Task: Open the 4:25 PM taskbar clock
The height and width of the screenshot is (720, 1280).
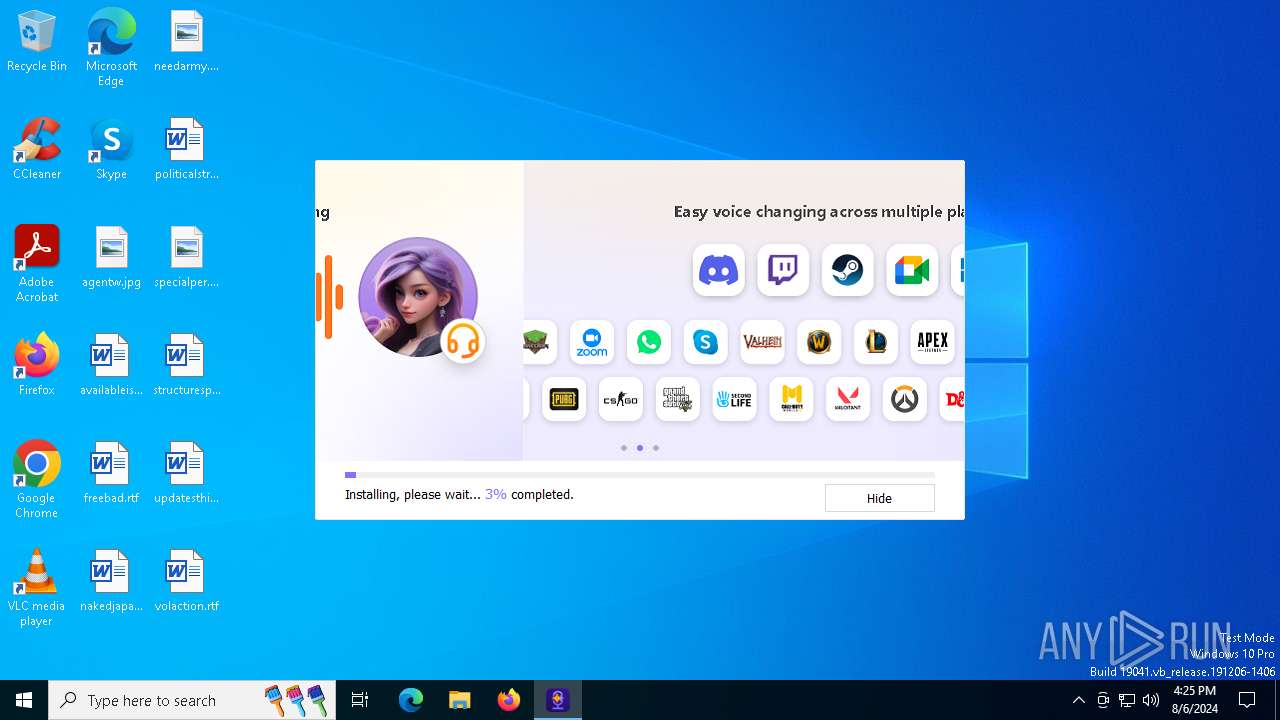Action: click(x=1195, y=700)
